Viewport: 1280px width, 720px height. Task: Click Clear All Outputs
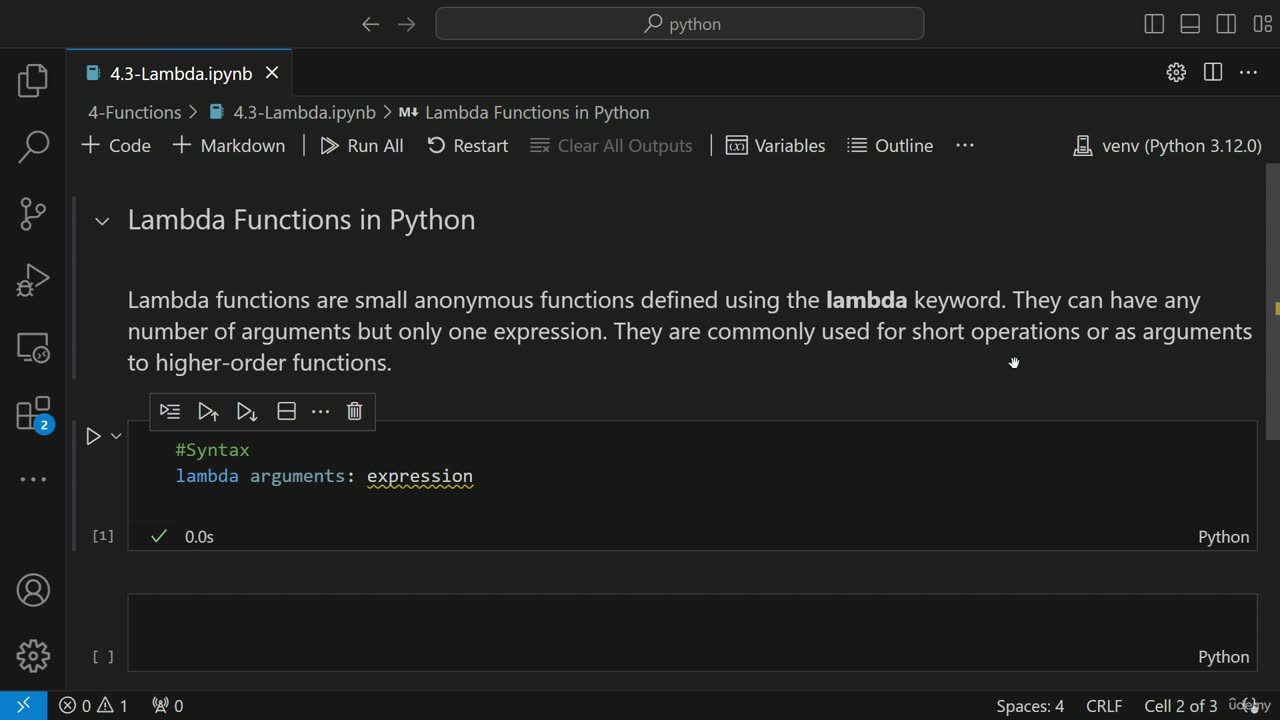point(611,145)
